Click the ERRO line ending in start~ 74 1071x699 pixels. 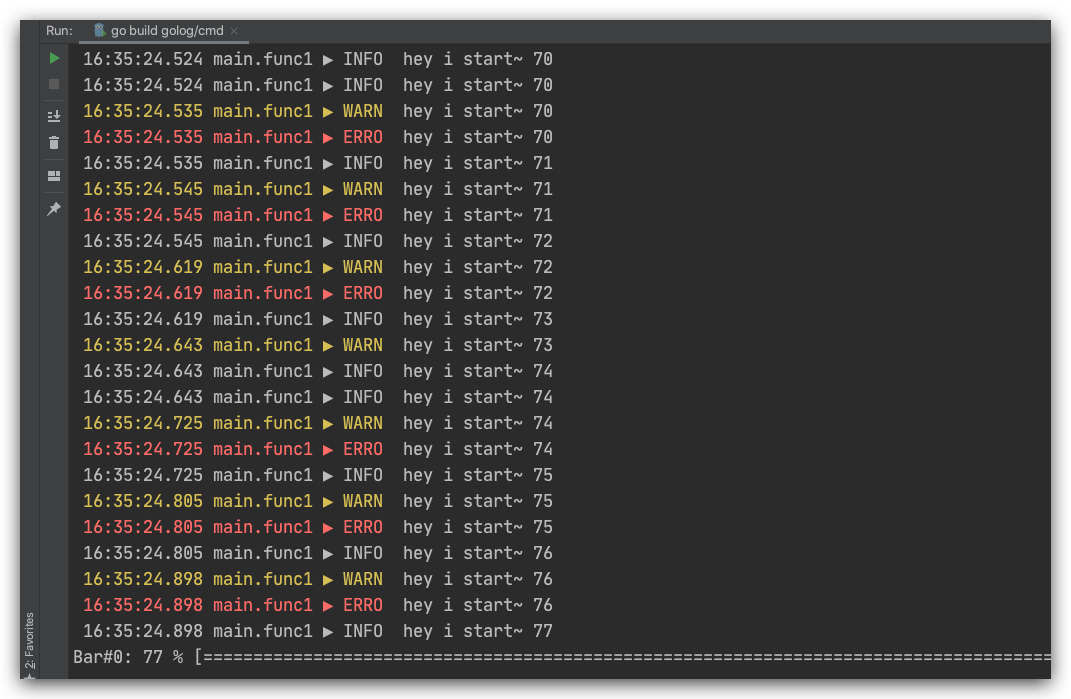point(318,449)
